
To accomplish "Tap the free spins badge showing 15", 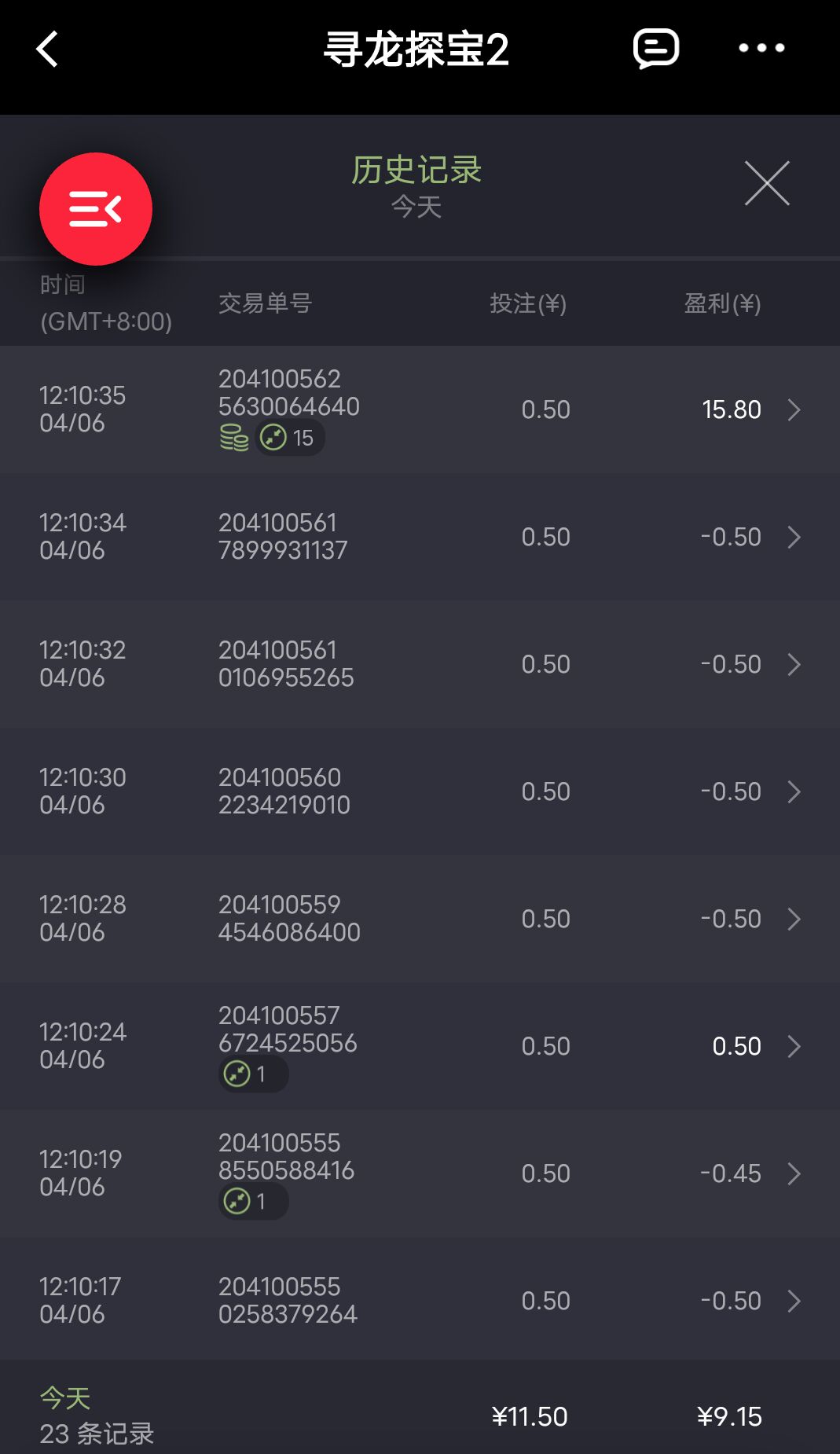I will point(288,438).
